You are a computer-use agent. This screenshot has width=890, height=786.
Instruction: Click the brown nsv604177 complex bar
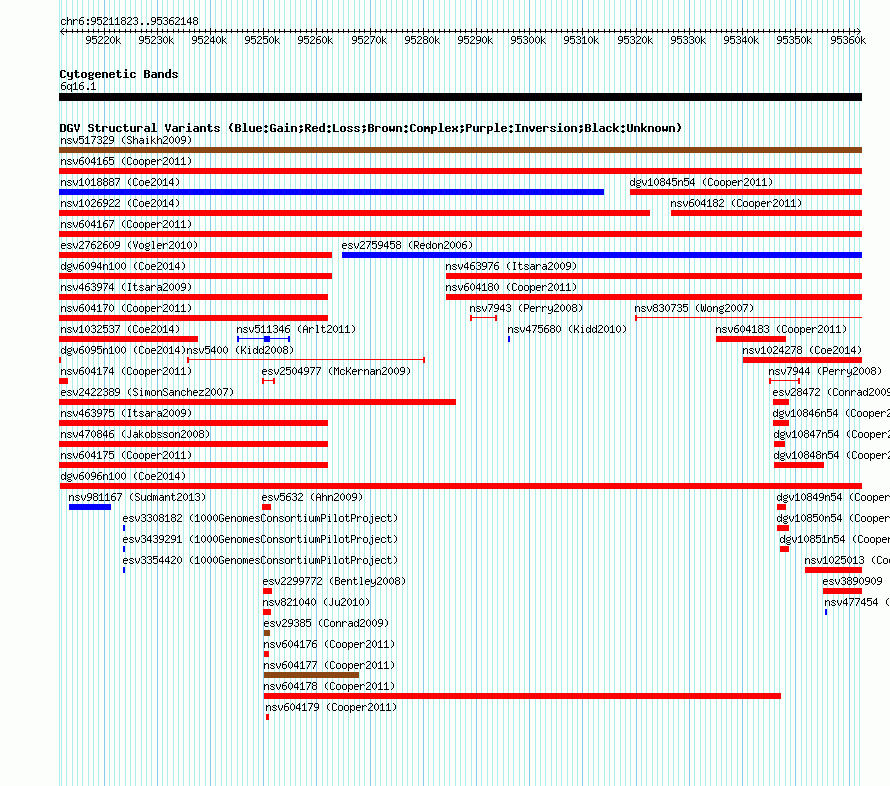(311, 675)
